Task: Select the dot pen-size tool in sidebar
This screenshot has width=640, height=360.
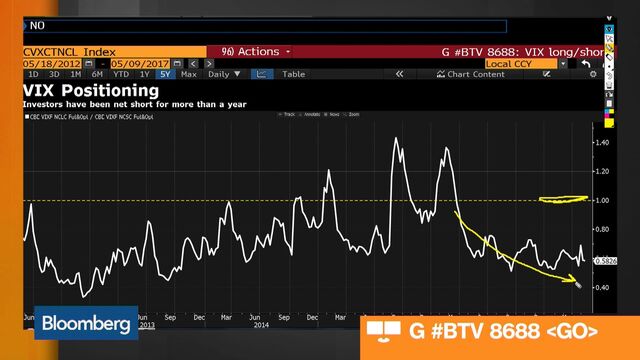Action: tap(609, 66)
